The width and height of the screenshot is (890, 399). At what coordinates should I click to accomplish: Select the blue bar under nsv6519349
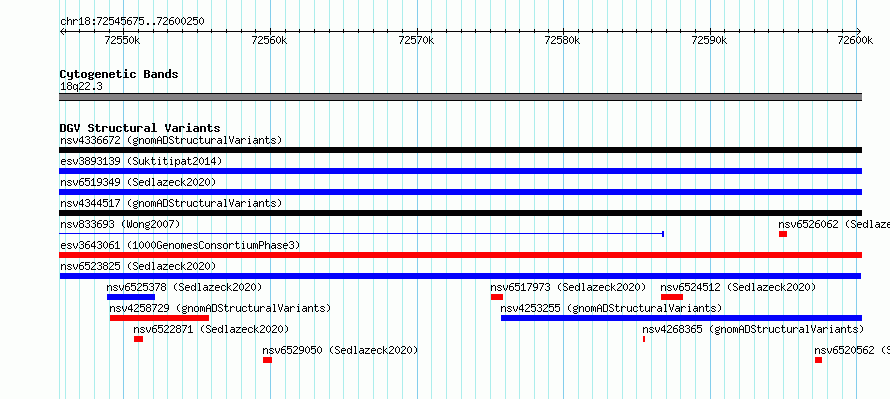(460, 192)
